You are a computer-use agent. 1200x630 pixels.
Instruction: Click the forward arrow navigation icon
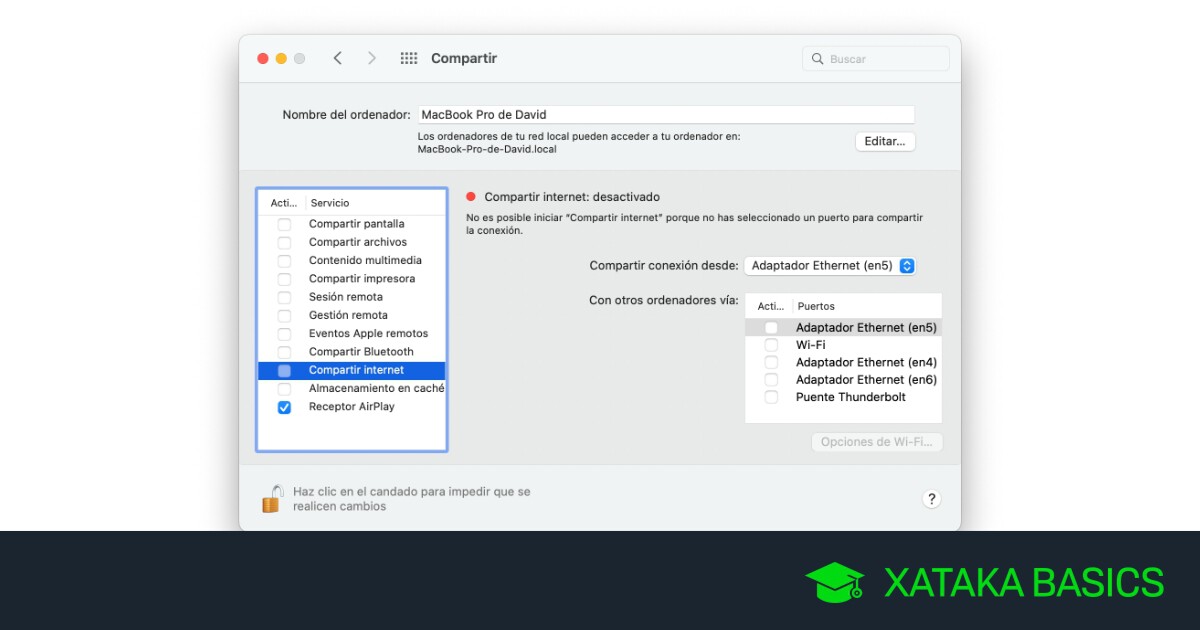371,58
